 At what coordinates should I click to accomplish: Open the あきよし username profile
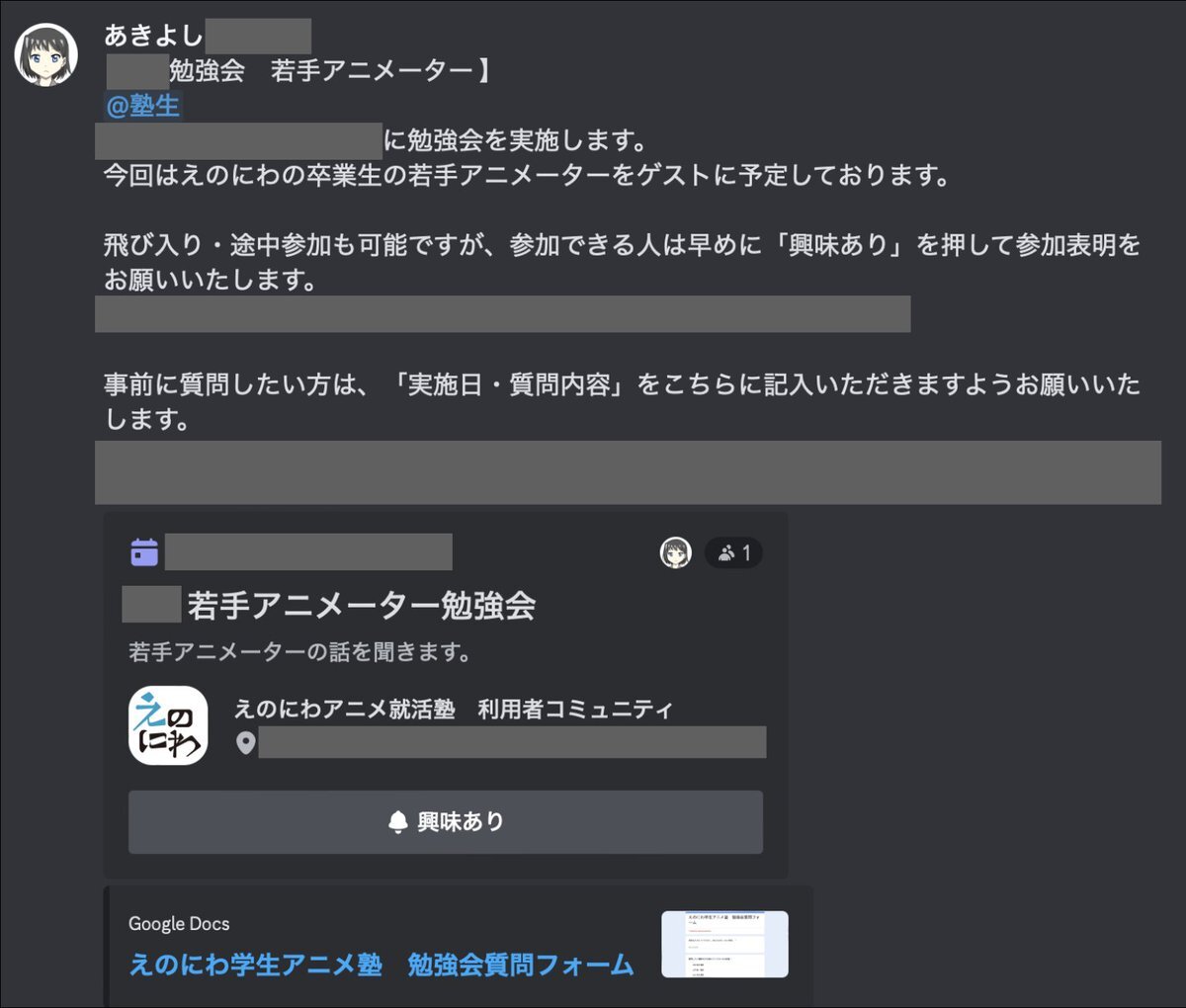pyautogui.click(x=153, y=36)
